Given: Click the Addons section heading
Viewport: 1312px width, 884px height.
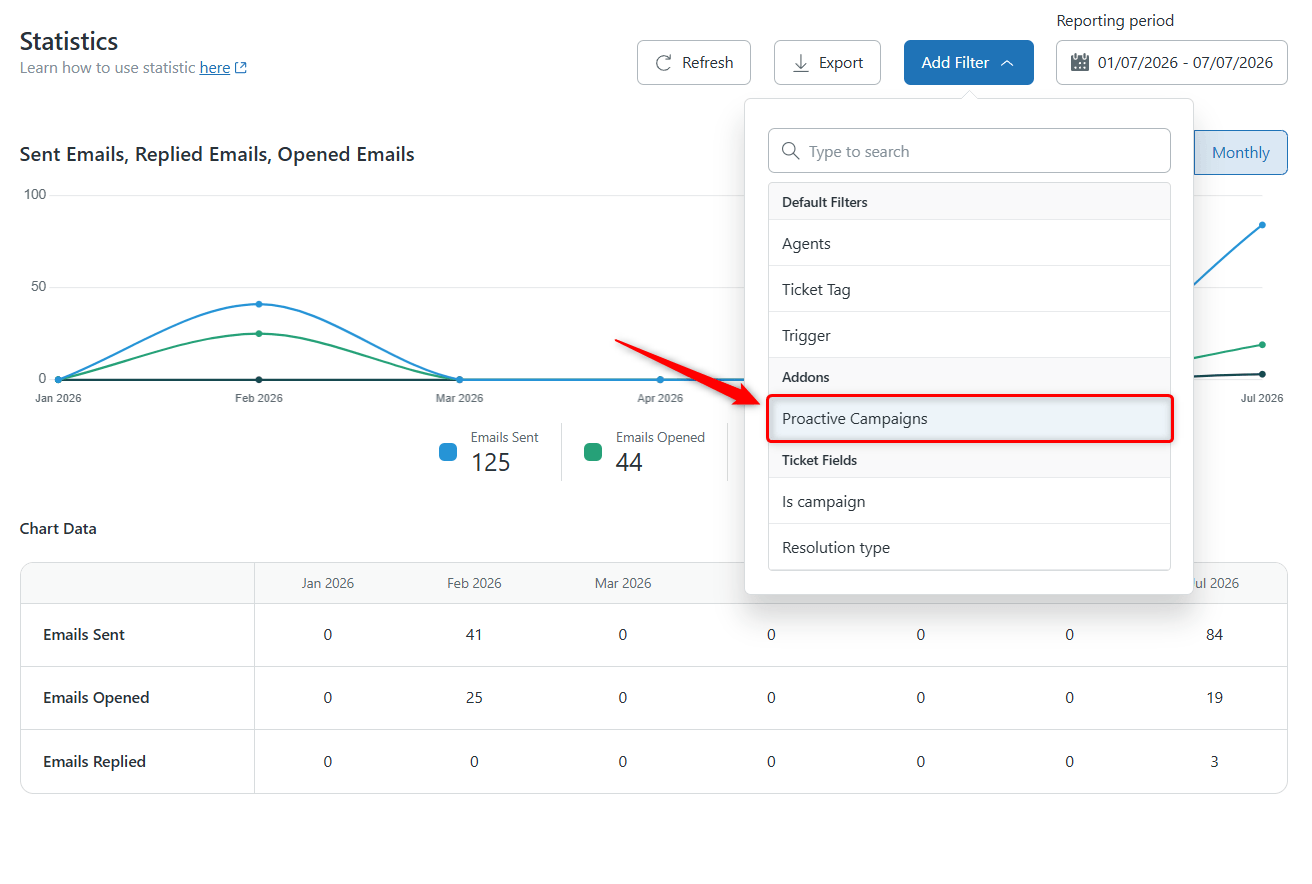Looking at the screenshot, I should click(806, 377).
